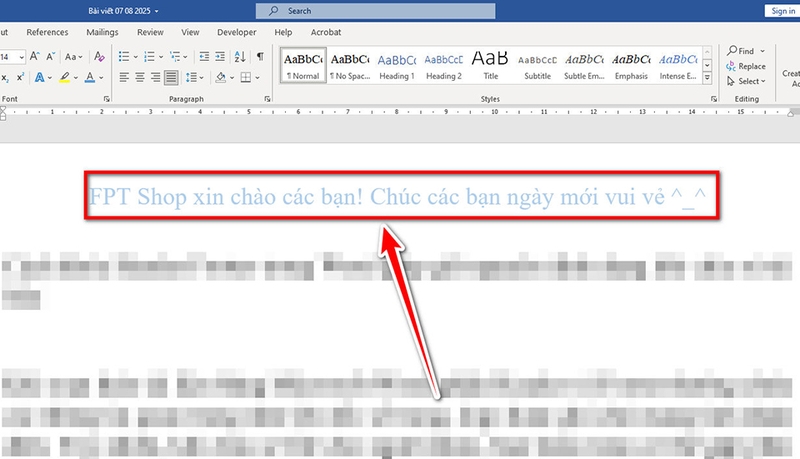Expand the full styles gallery

click(707, 78)
